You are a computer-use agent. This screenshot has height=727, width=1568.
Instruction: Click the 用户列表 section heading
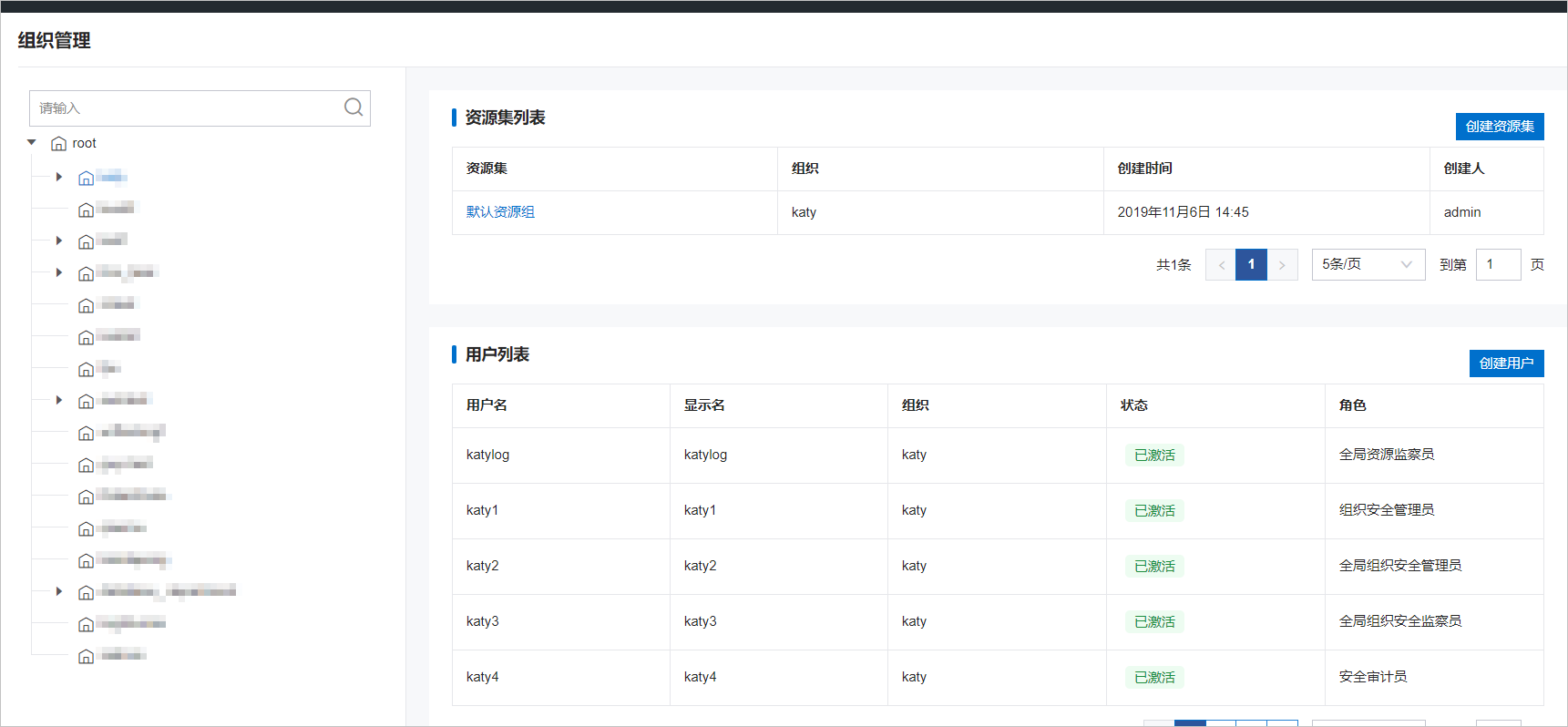click(x=497, y=354)
